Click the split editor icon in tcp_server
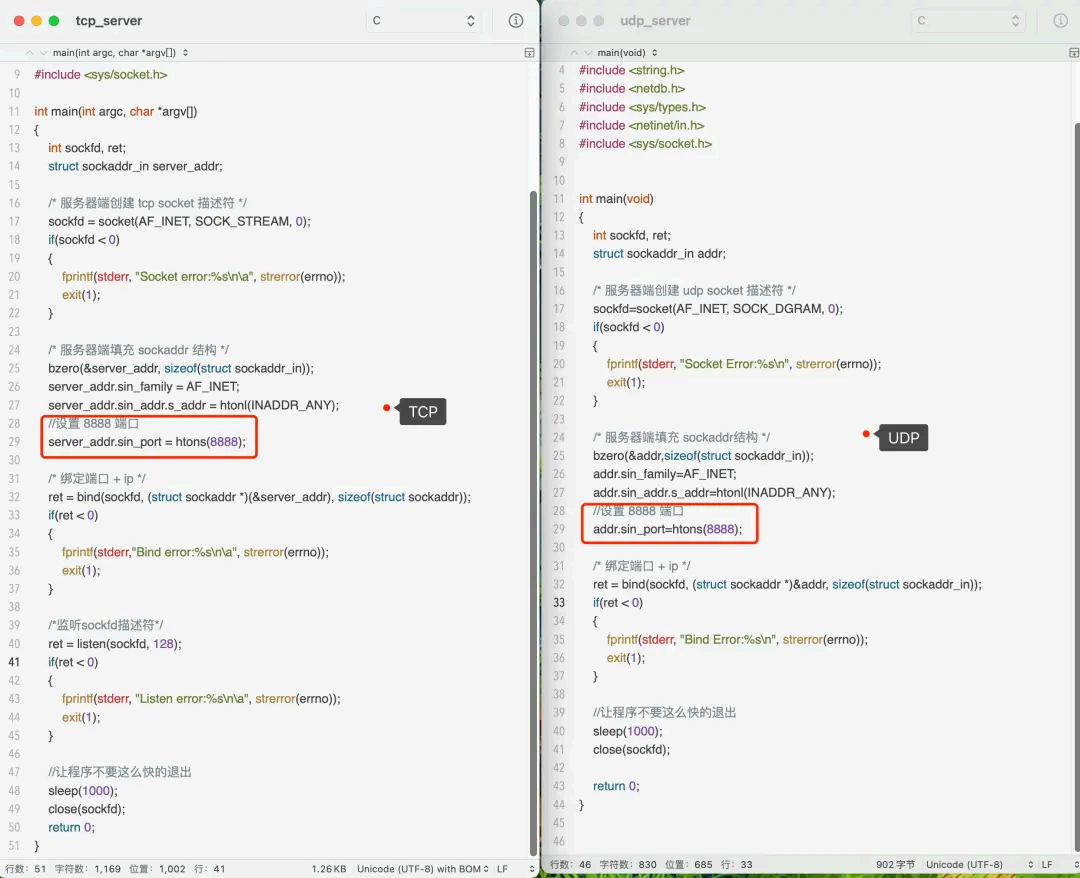The height and width of the screenshot is (878, 1080). pos(529,52)
